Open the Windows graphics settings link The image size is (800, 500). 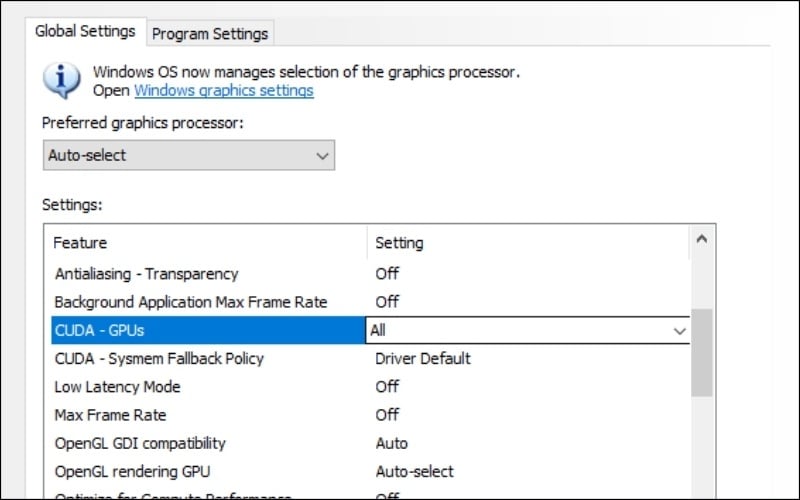[224, 91]
